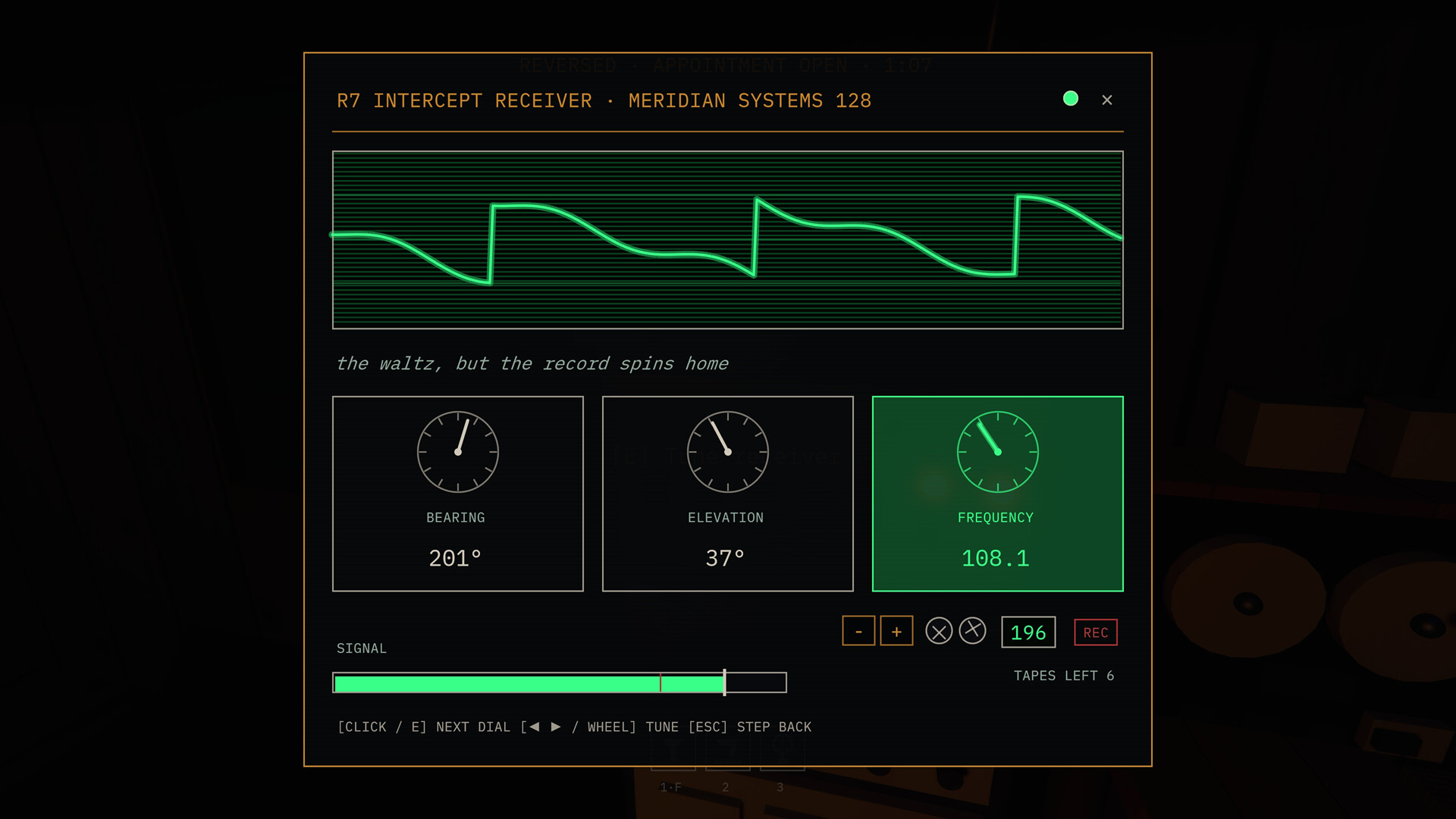Select the Frequency dial panel

[998, 494]
